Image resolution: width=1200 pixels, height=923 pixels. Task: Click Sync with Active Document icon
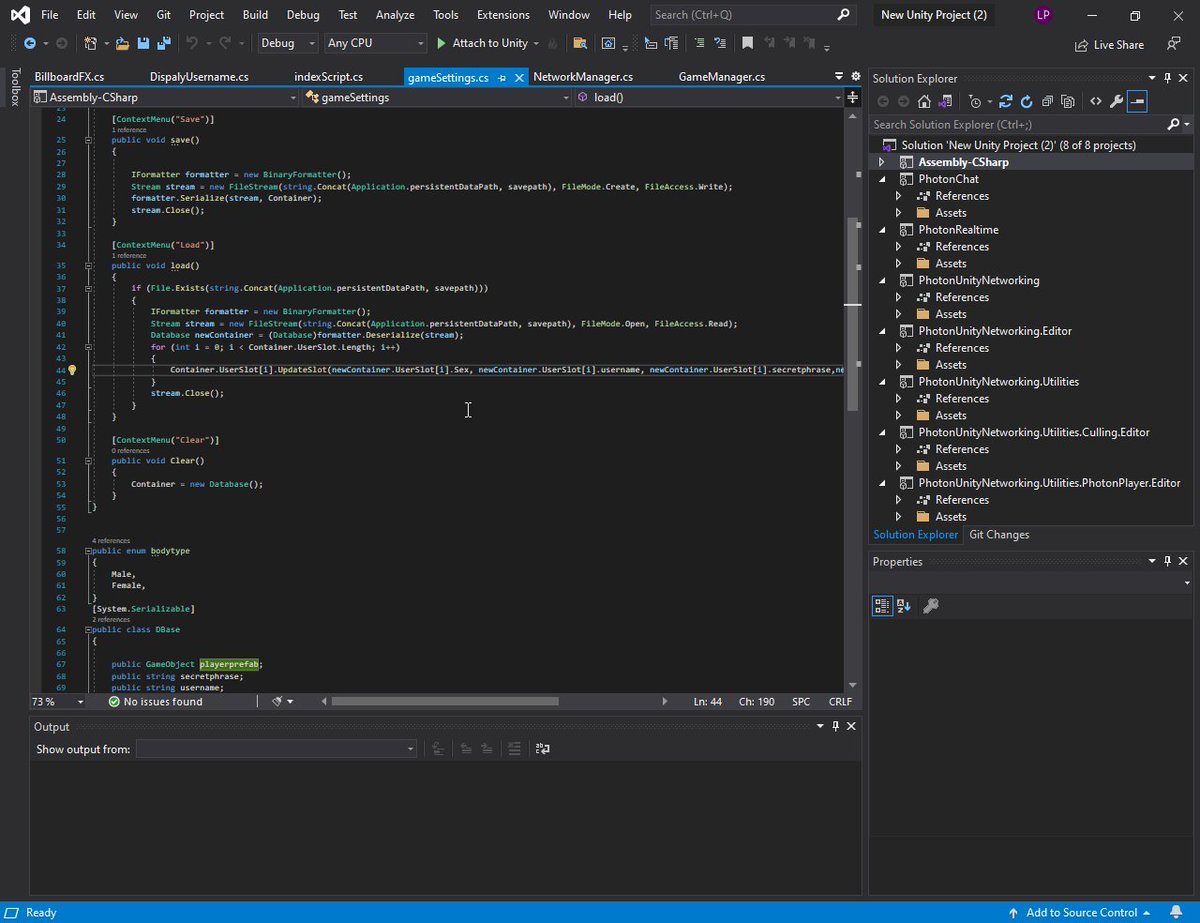1006,102
